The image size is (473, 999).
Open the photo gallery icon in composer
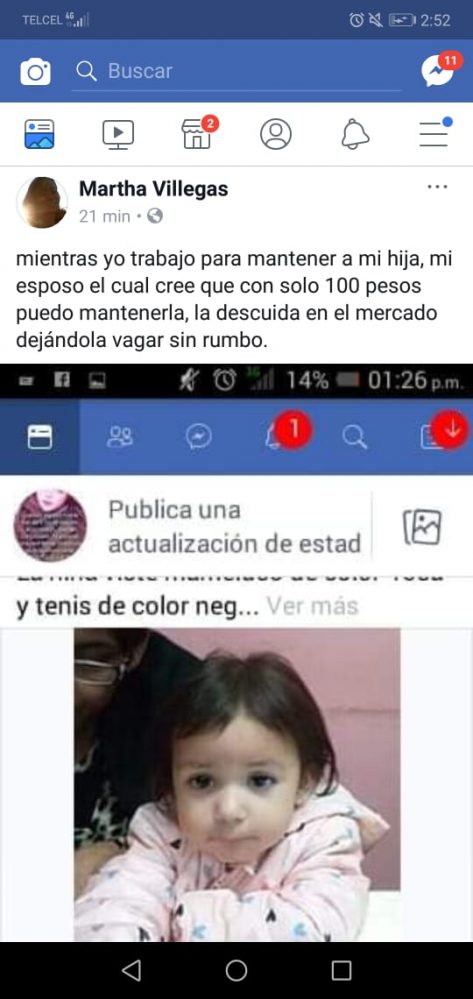coord(422,527)
